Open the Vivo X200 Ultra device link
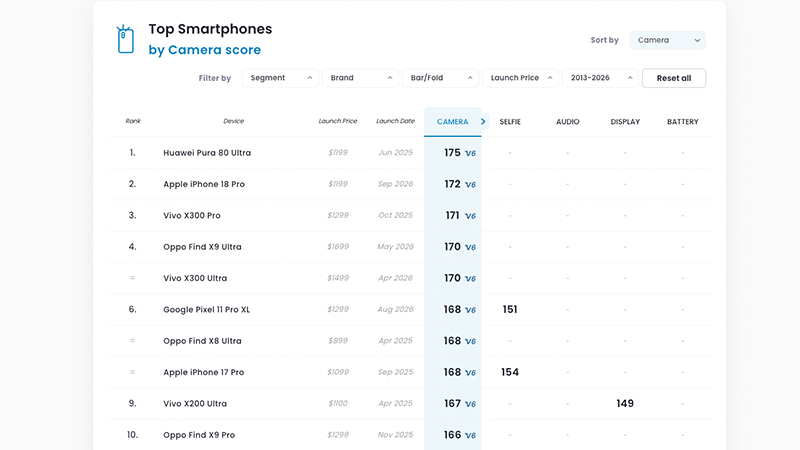 click(195, 404)
